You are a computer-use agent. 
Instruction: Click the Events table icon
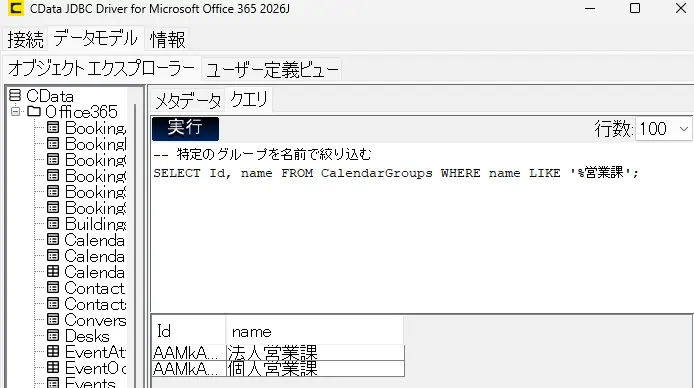[x=53, y=383]
